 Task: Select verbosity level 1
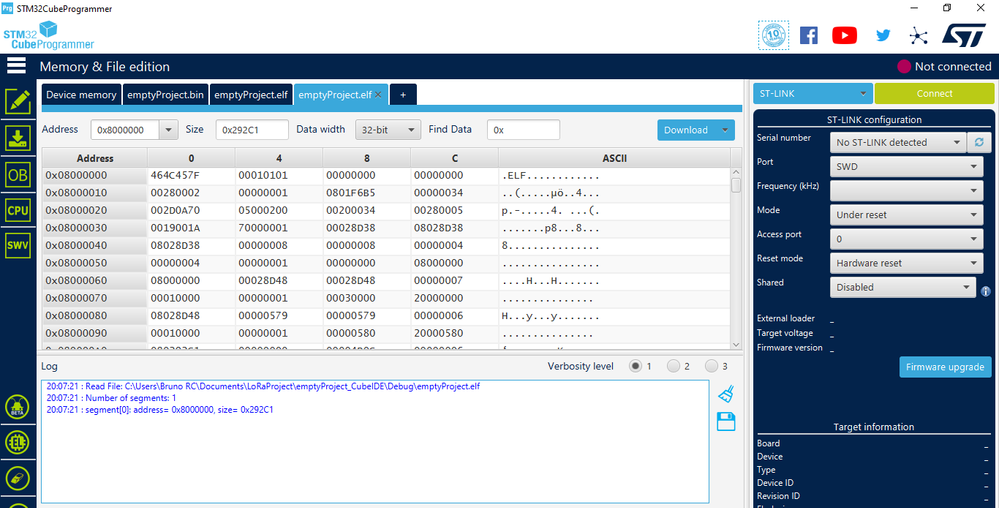[635, 366]
